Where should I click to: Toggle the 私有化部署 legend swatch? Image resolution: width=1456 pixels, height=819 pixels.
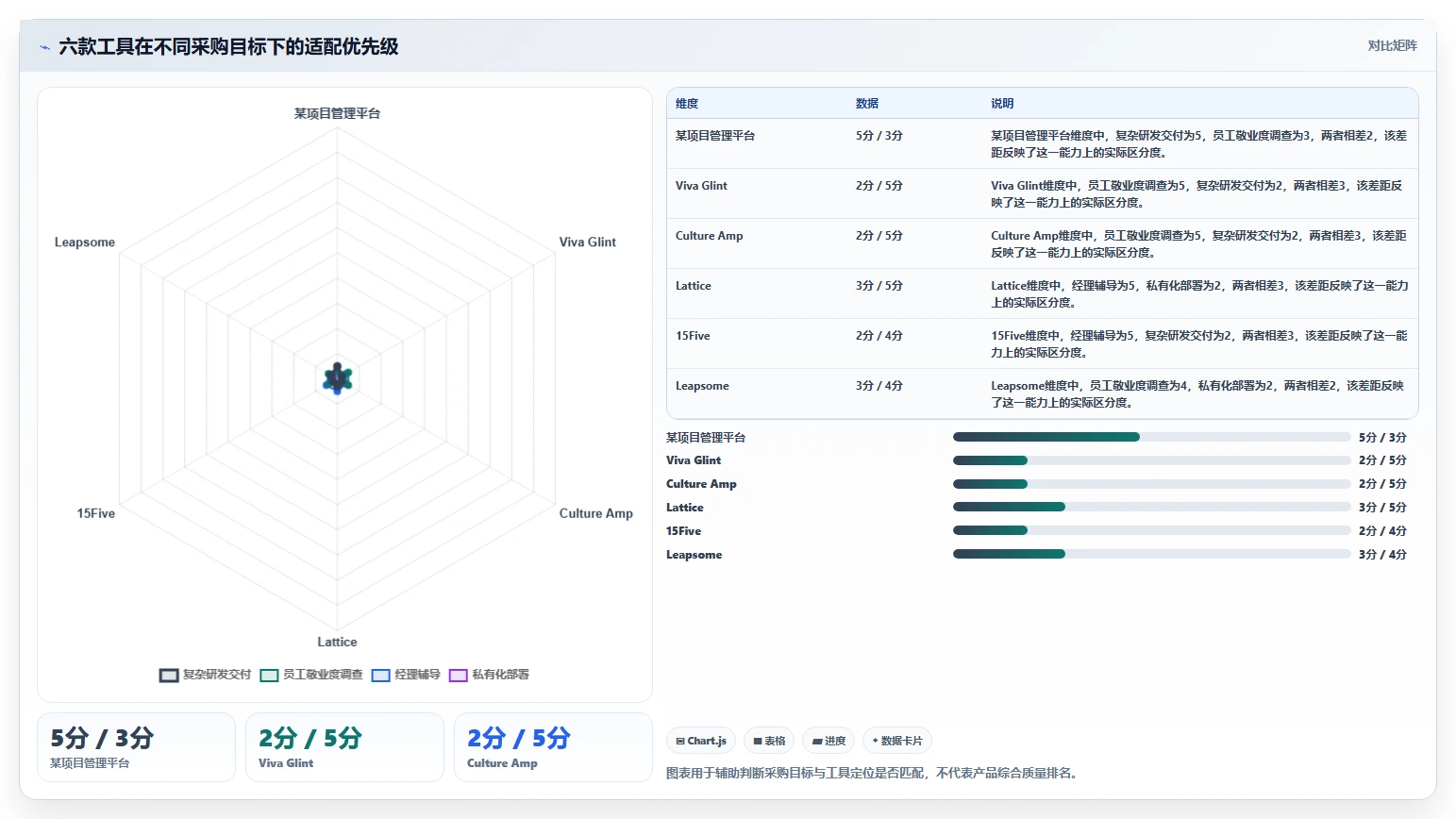tap(459, 676)
